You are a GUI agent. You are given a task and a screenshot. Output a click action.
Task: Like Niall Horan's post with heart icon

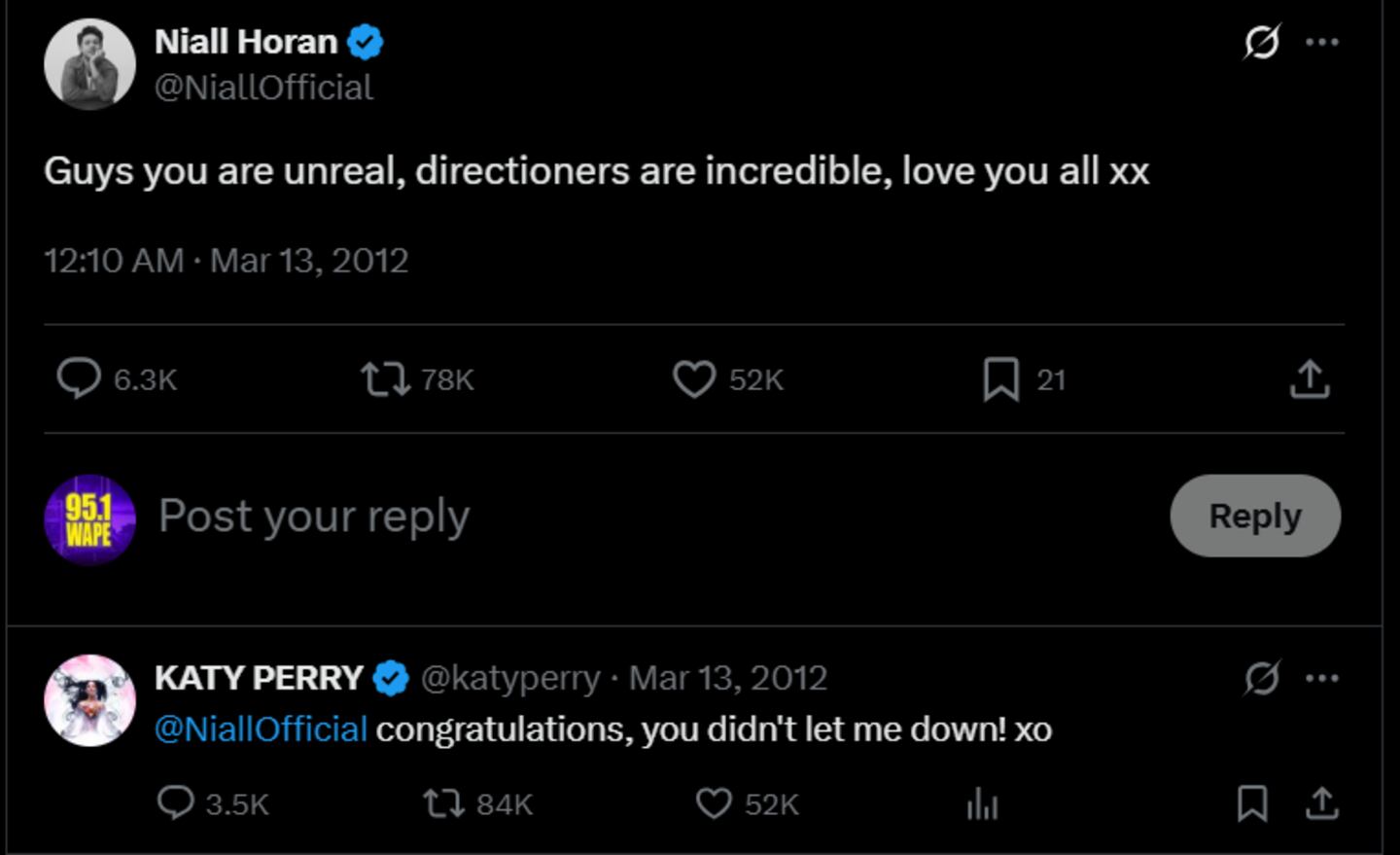(x=694, y=379)
